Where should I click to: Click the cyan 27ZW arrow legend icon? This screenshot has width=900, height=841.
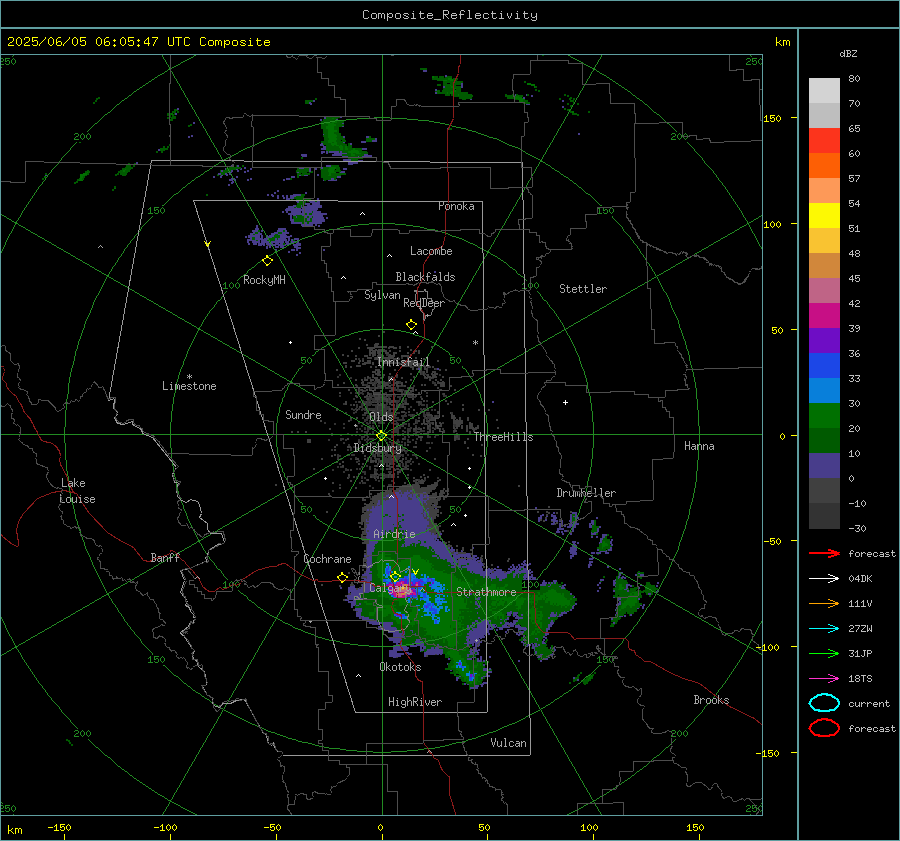[824, 629]
